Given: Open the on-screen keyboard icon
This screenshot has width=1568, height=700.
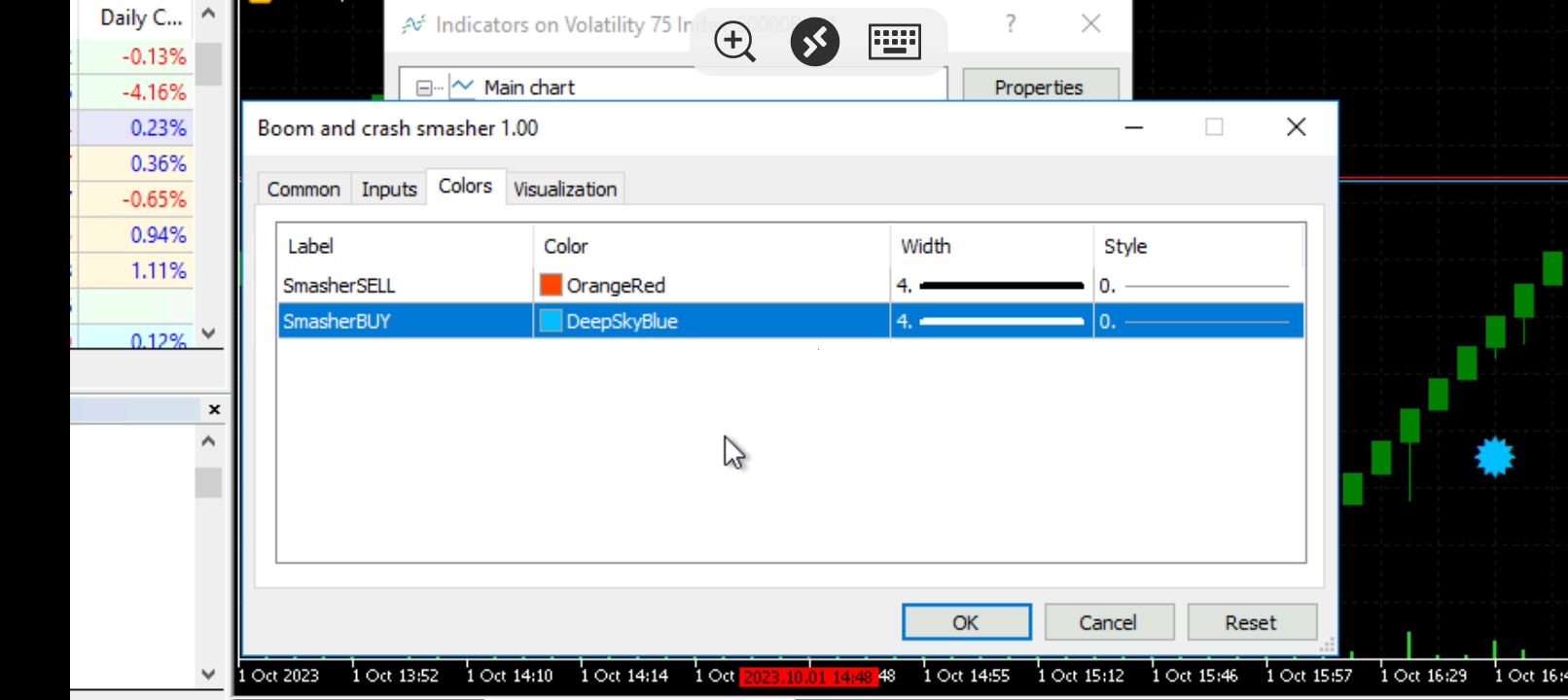Looking at the screenshot, I should 894,42.
